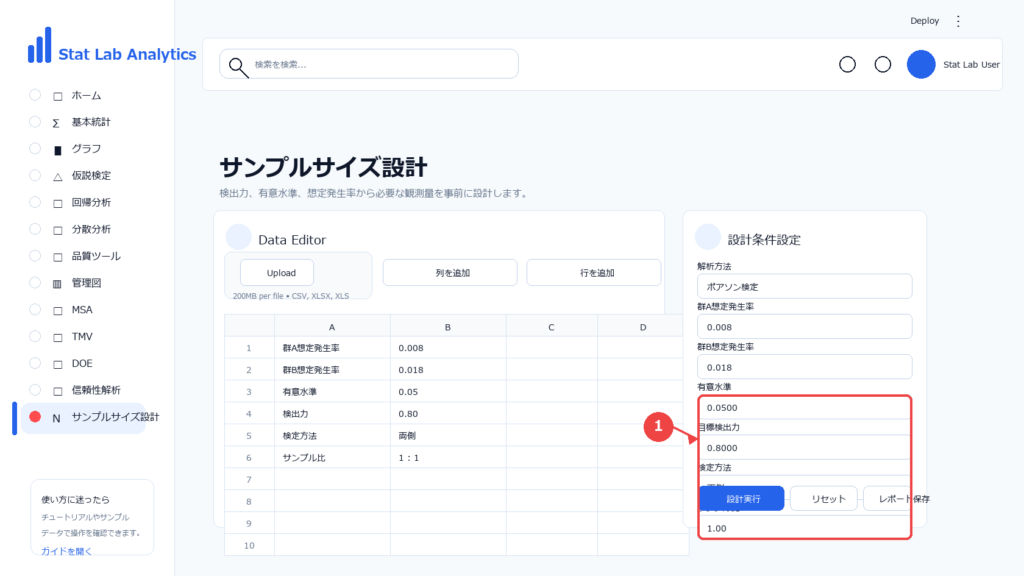Click the 行を追加 button
Screen dimensions: 1024x576
(594, 273)
